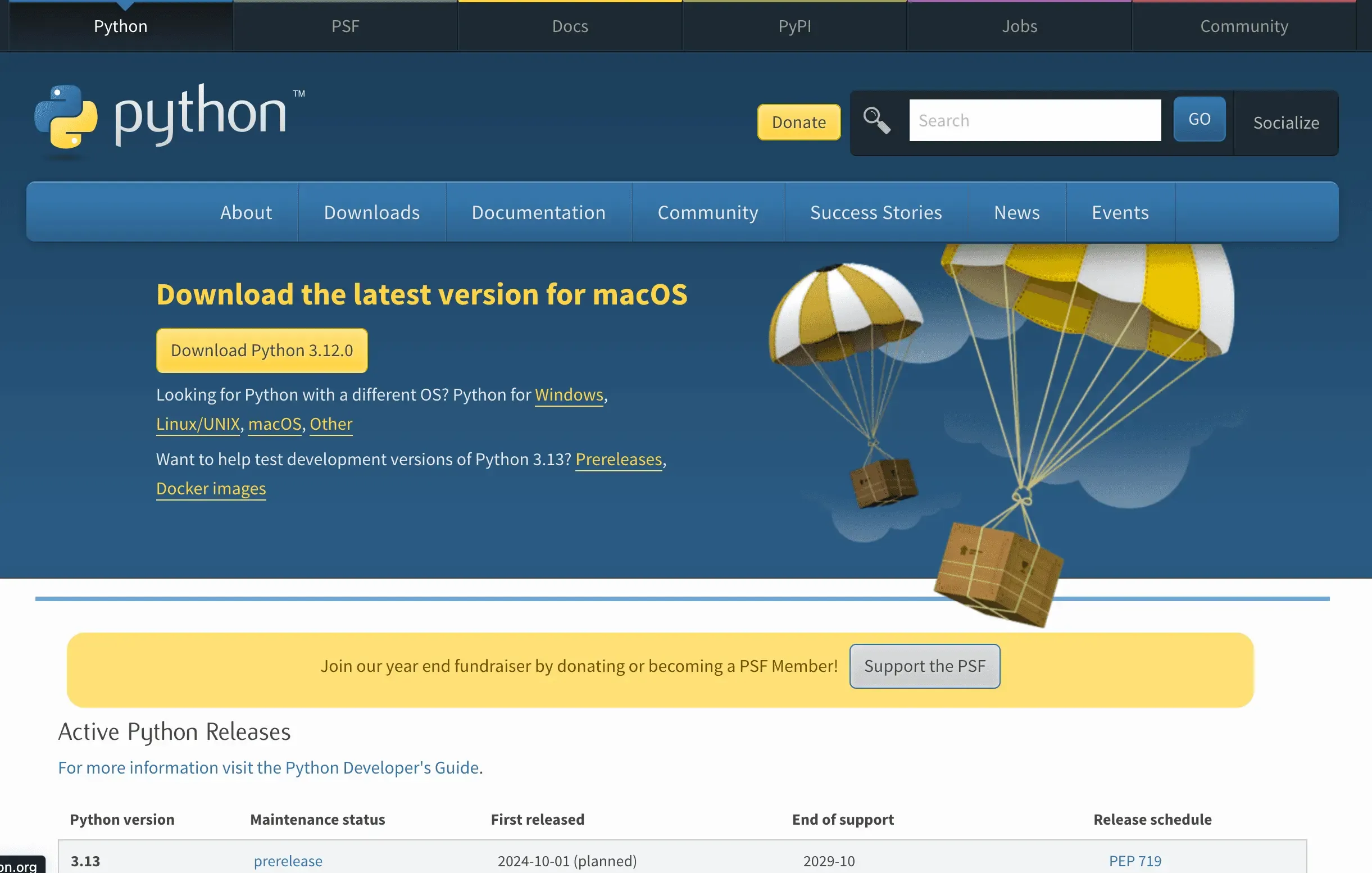
Task: Expand the Downloads navigation menu
Action: click(371, 212)
